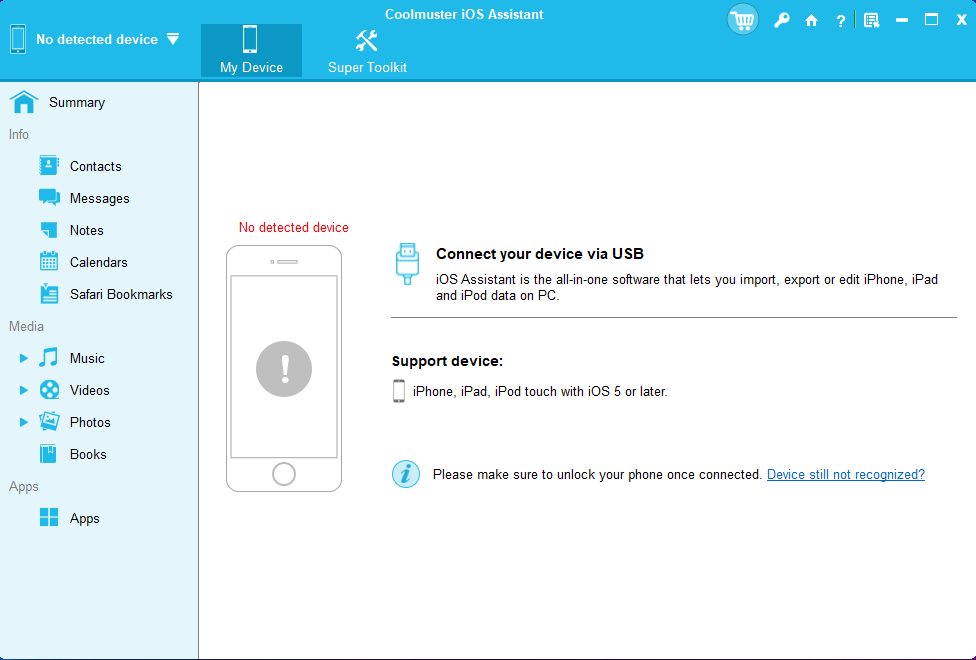
Task: Click the Apps section header label
Action: click(x=24, y=487)
